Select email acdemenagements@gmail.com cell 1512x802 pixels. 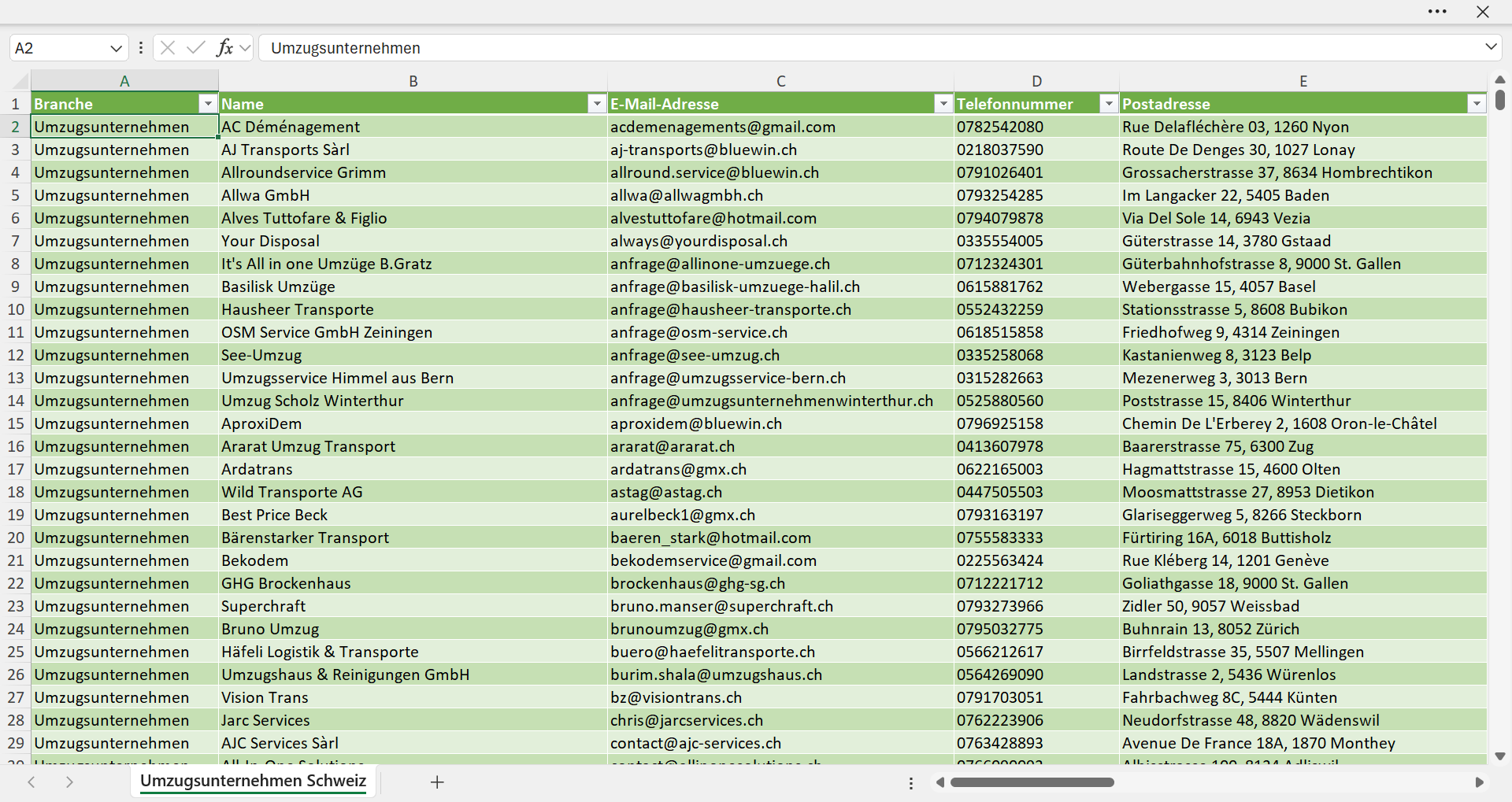click(780, 127)
